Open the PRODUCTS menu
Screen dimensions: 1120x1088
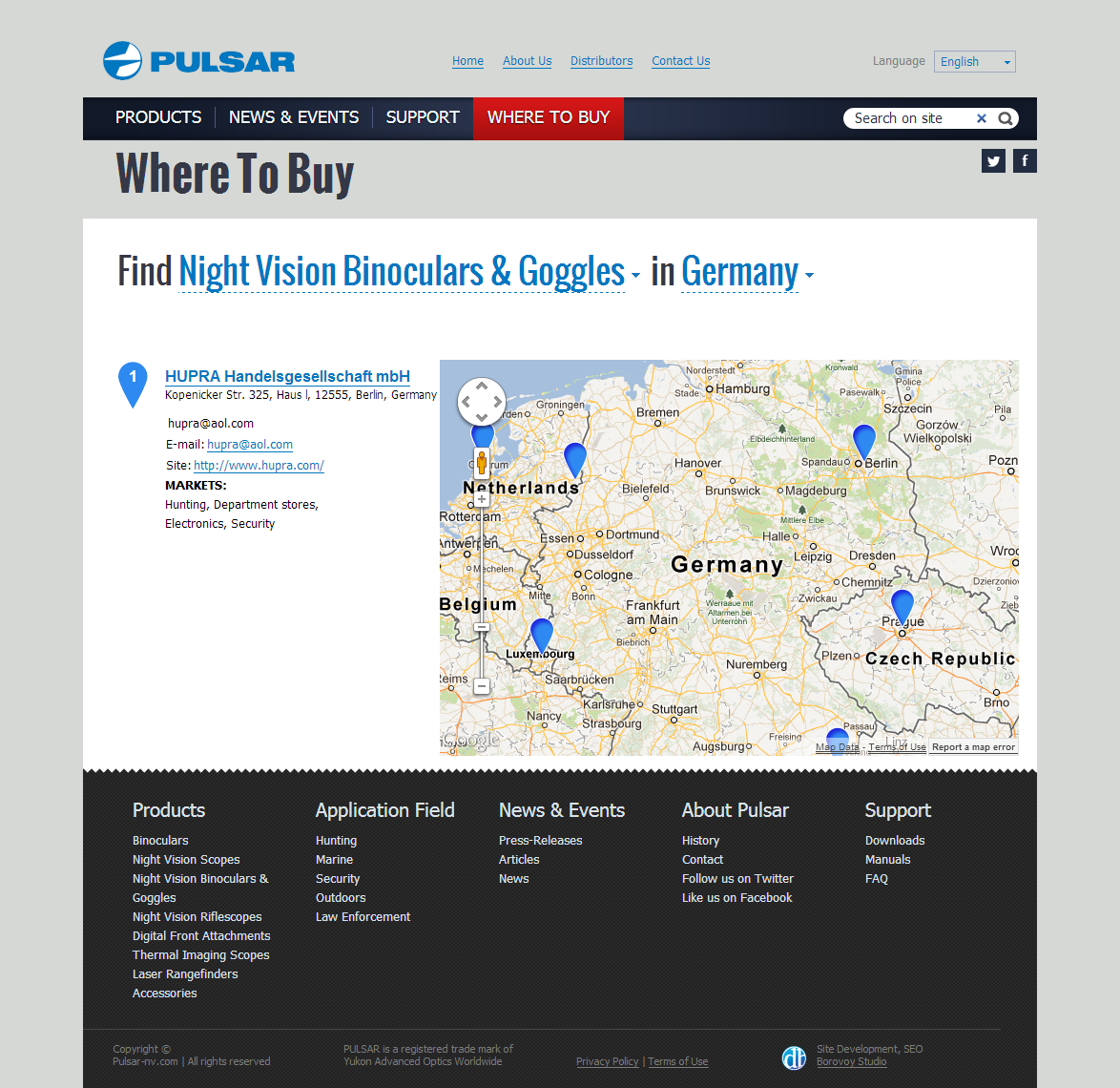[158, 117]
